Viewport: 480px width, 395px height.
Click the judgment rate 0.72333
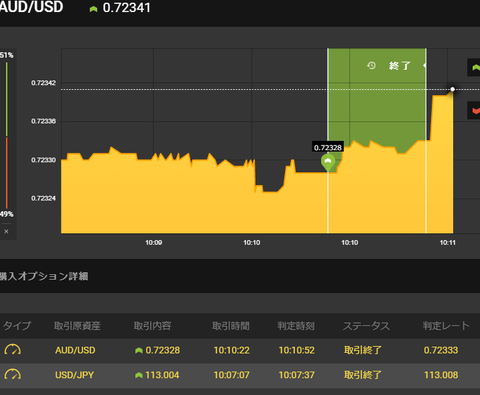[441, 350]
